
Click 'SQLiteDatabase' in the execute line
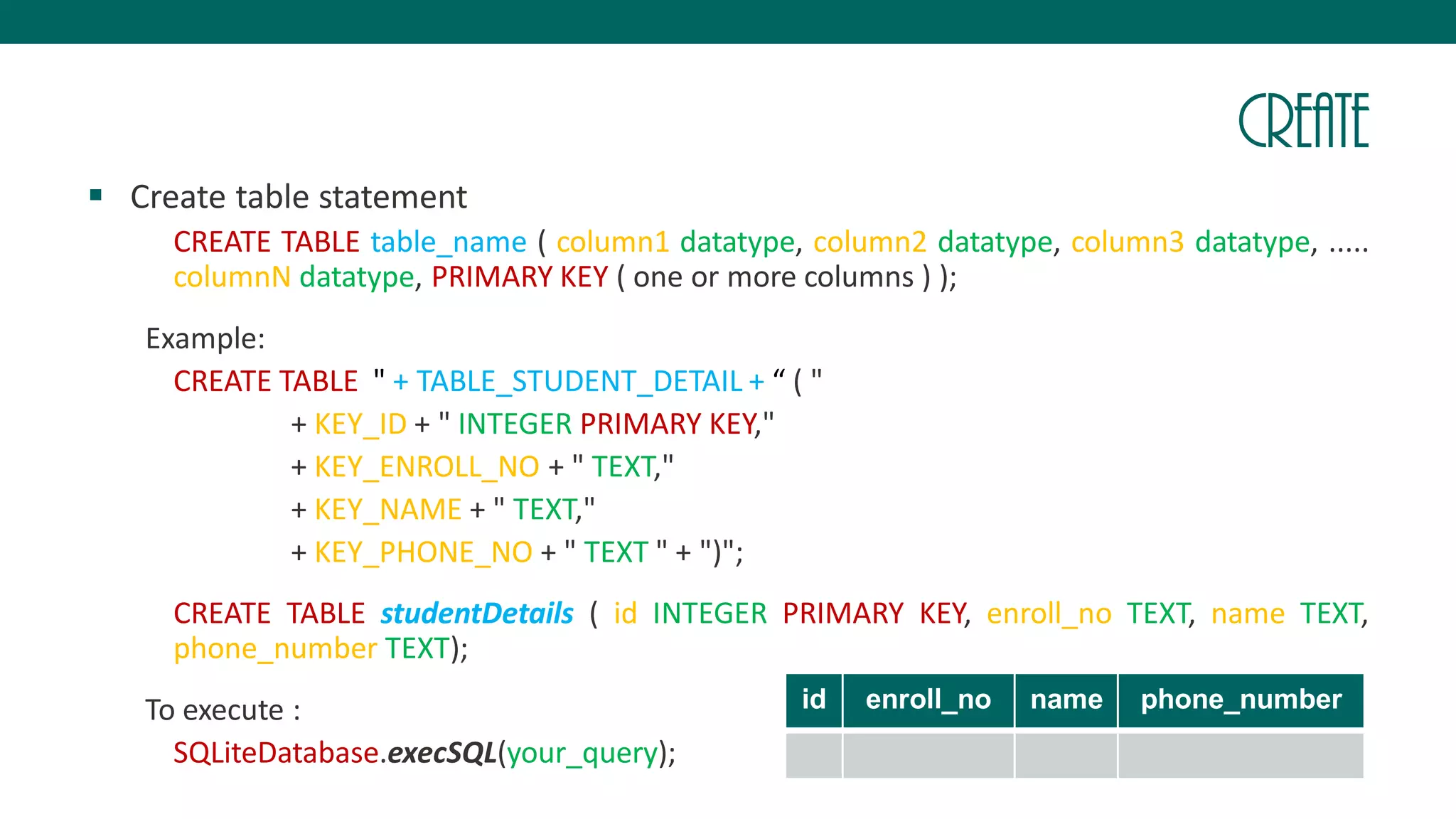pos(277,753)
